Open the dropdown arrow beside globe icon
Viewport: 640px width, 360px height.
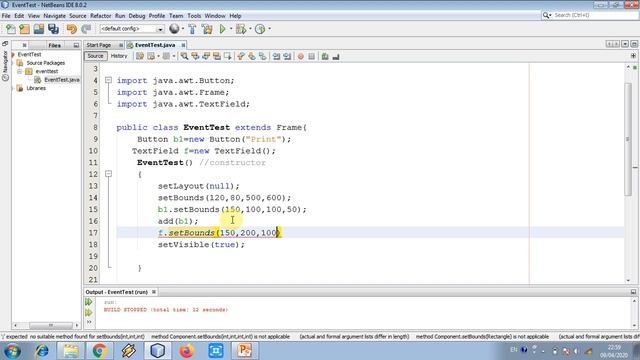point(182,29)
